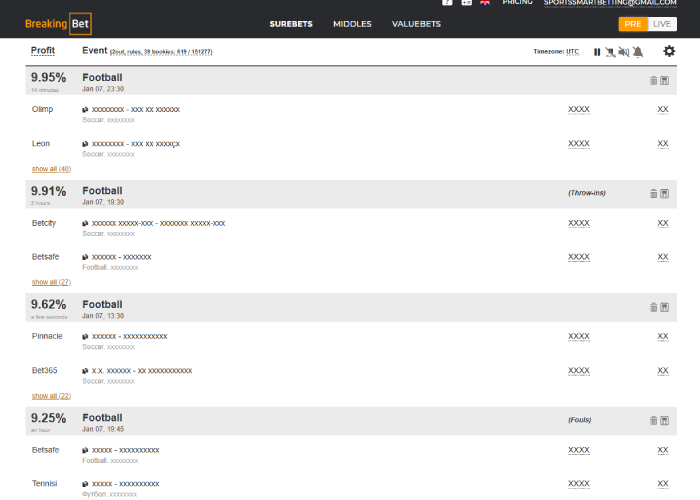The height and width of the screenshot is (500, 700).
Task: Open the settings gear
Action: (x=669, y=51)
